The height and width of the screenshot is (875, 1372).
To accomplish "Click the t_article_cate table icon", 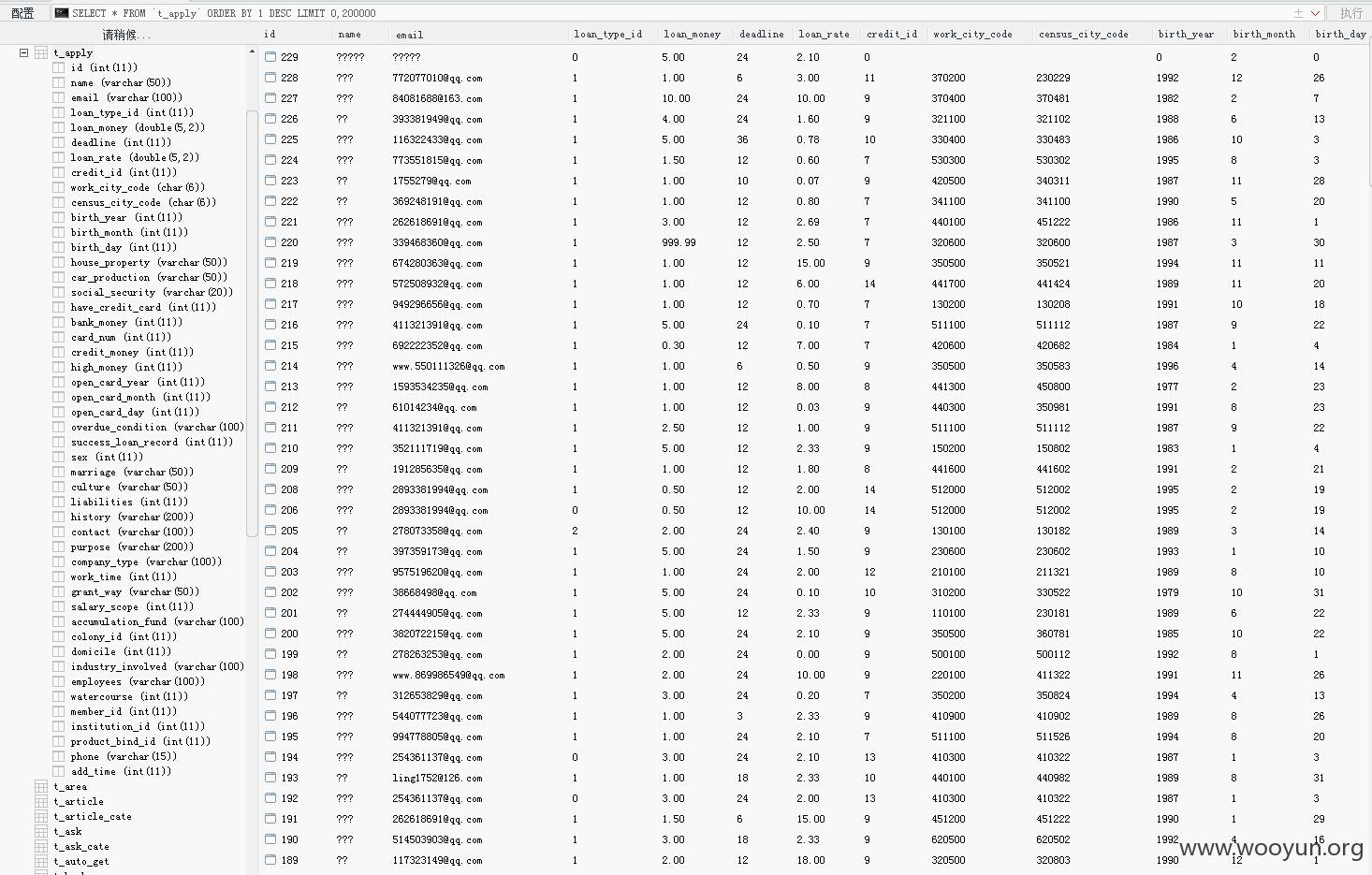I will pos(41,817).
